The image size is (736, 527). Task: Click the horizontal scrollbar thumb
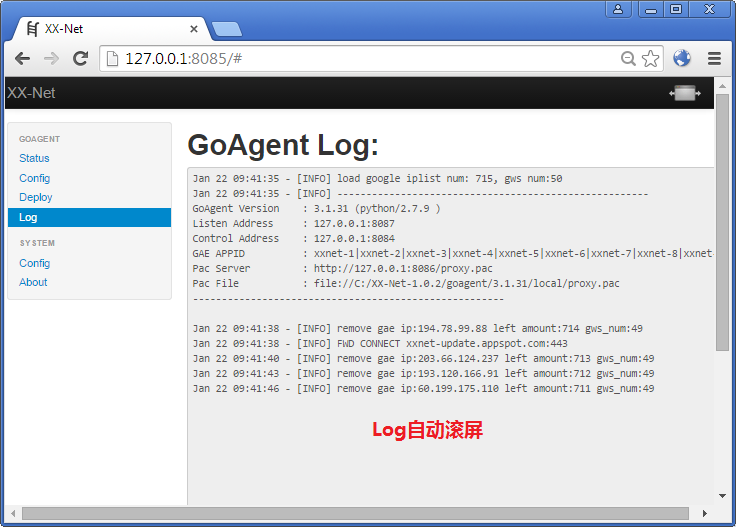pyautogui.click(x=355, y=513)
